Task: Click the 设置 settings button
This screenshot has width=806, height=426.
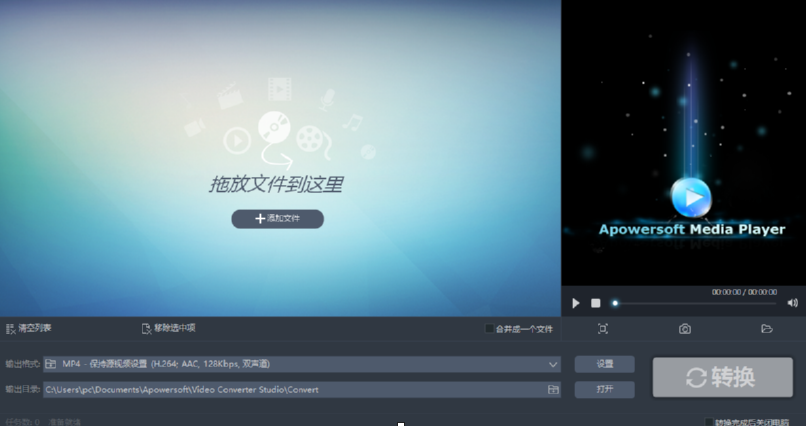Action: click(604, 364)
